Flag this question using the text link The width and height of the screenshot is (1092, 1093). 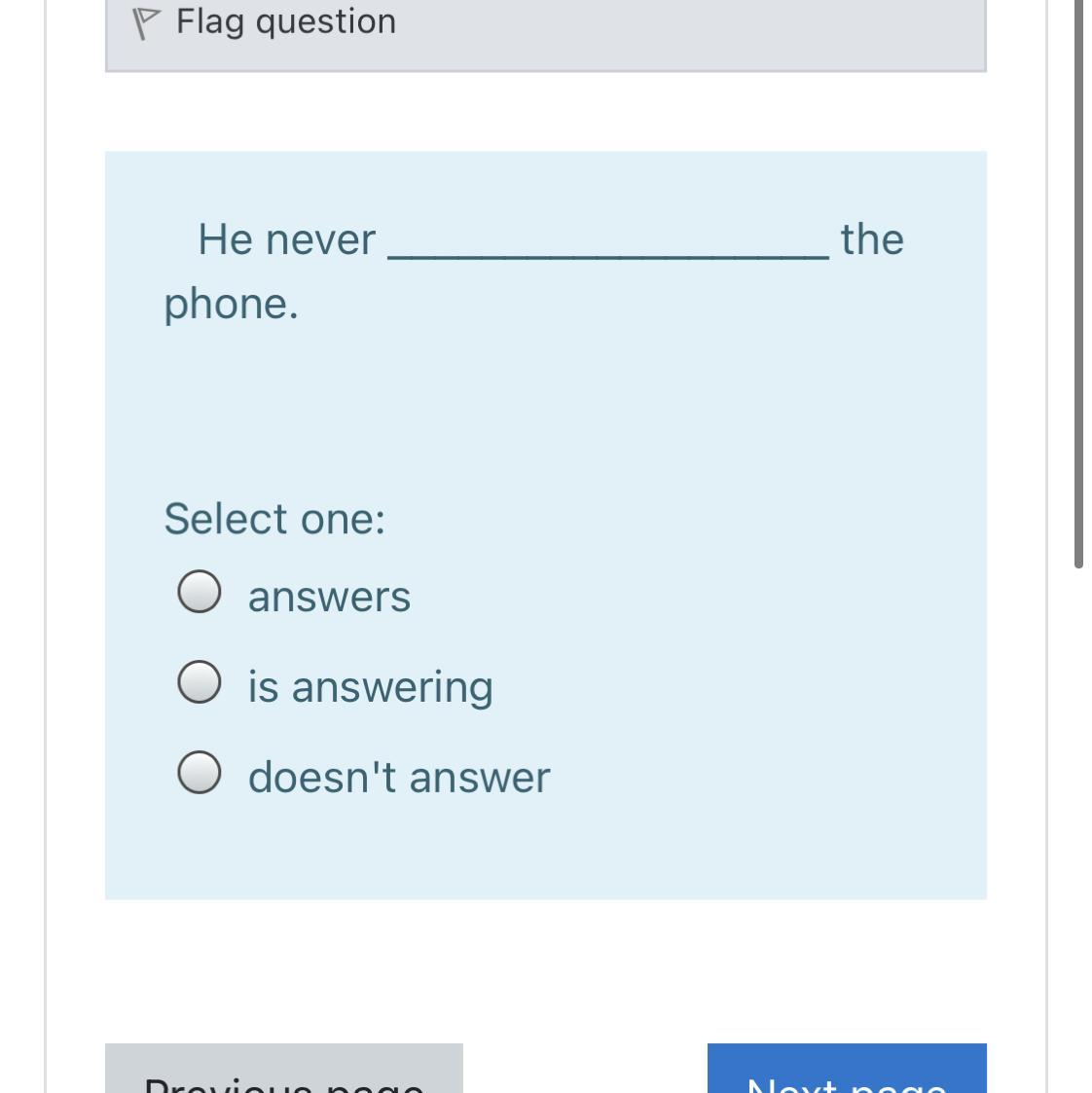click(x=286, y=21)
